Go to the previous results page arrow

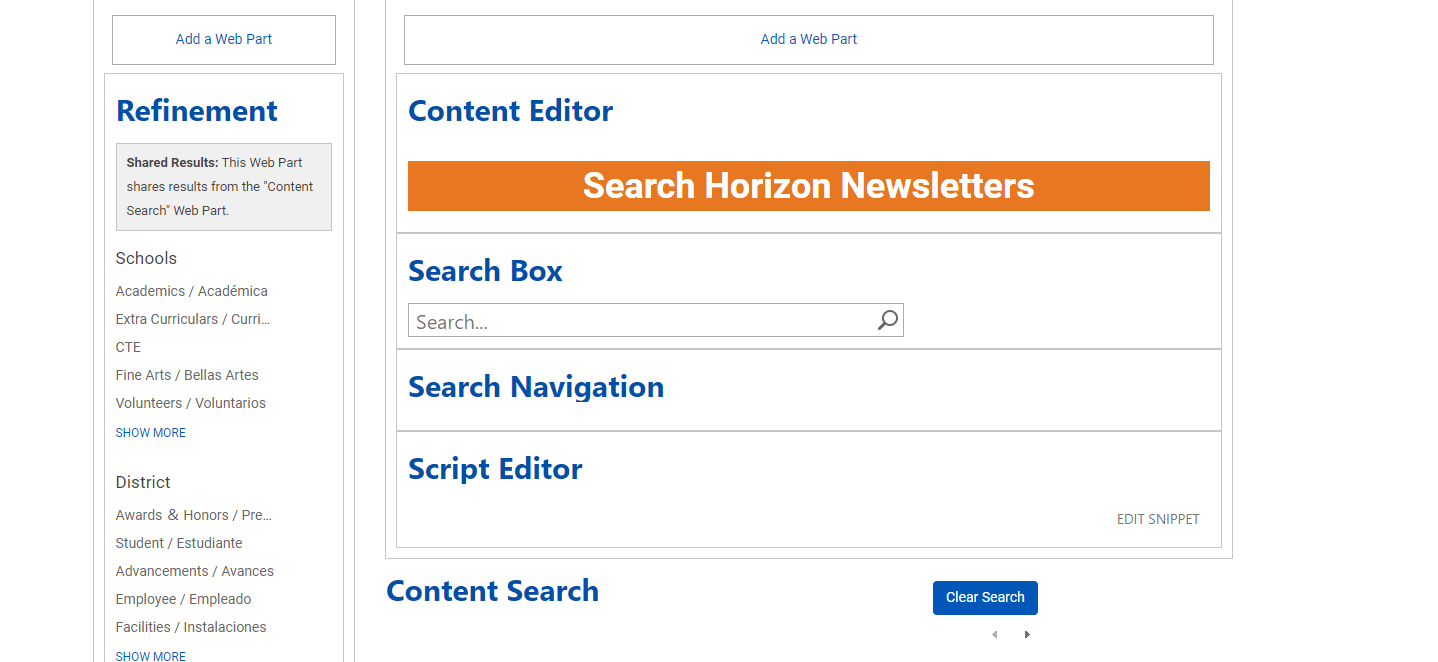(x=994, y=633)
